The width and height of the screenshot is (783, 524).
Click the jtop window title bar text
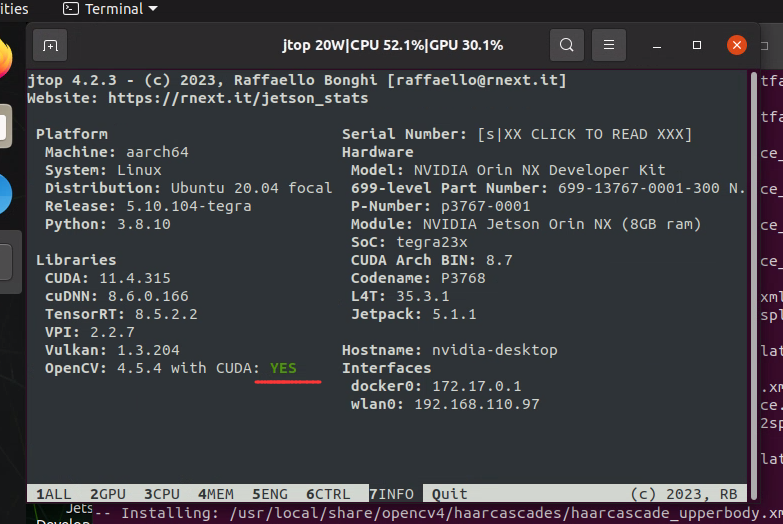click(x=392, y=45)
